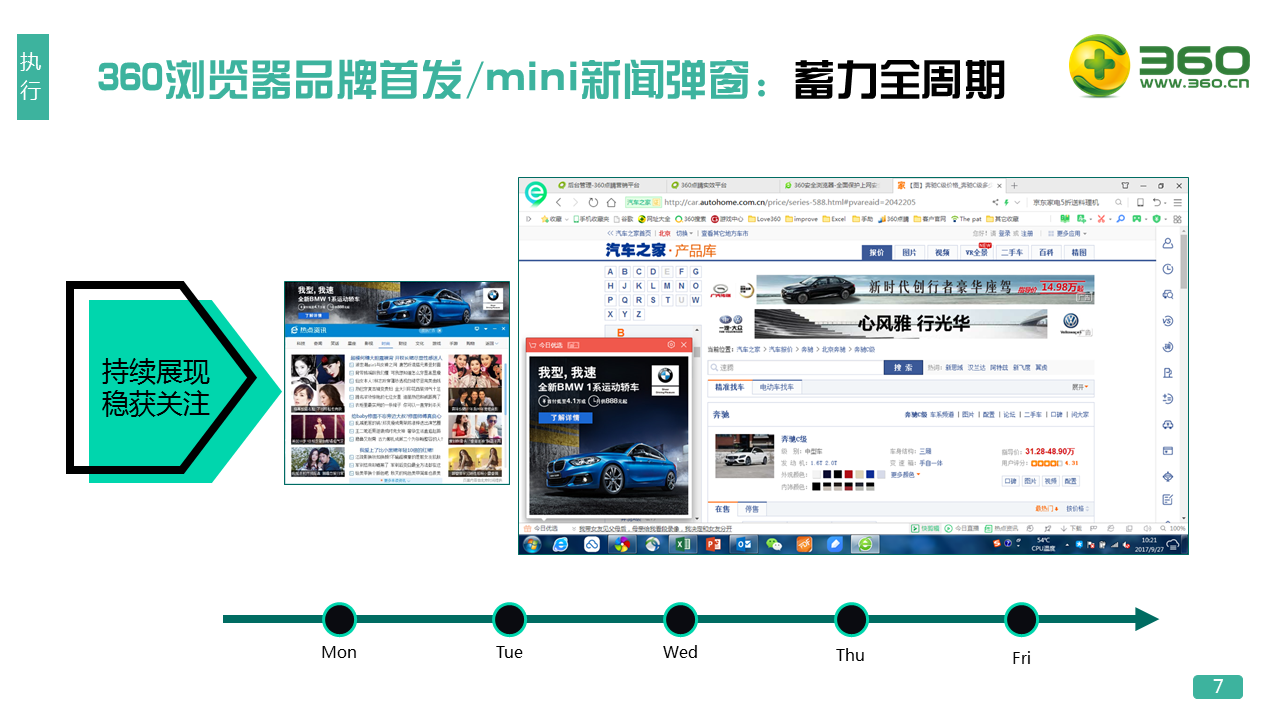Image resolution: width=1280 pixels, height=720 pixels.
Task: Click the Mon marker on the timeline
Action: pos(339,620)
